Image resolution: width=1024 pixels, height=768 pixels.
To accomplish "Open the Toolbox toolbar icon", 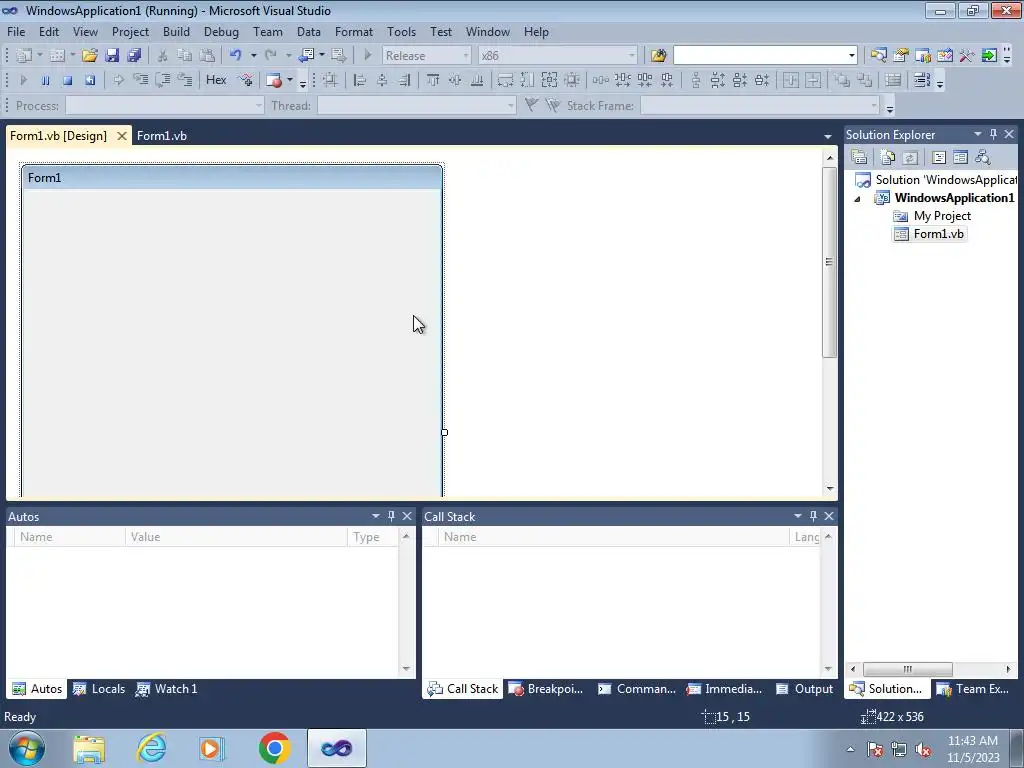I will coord(967,56).
